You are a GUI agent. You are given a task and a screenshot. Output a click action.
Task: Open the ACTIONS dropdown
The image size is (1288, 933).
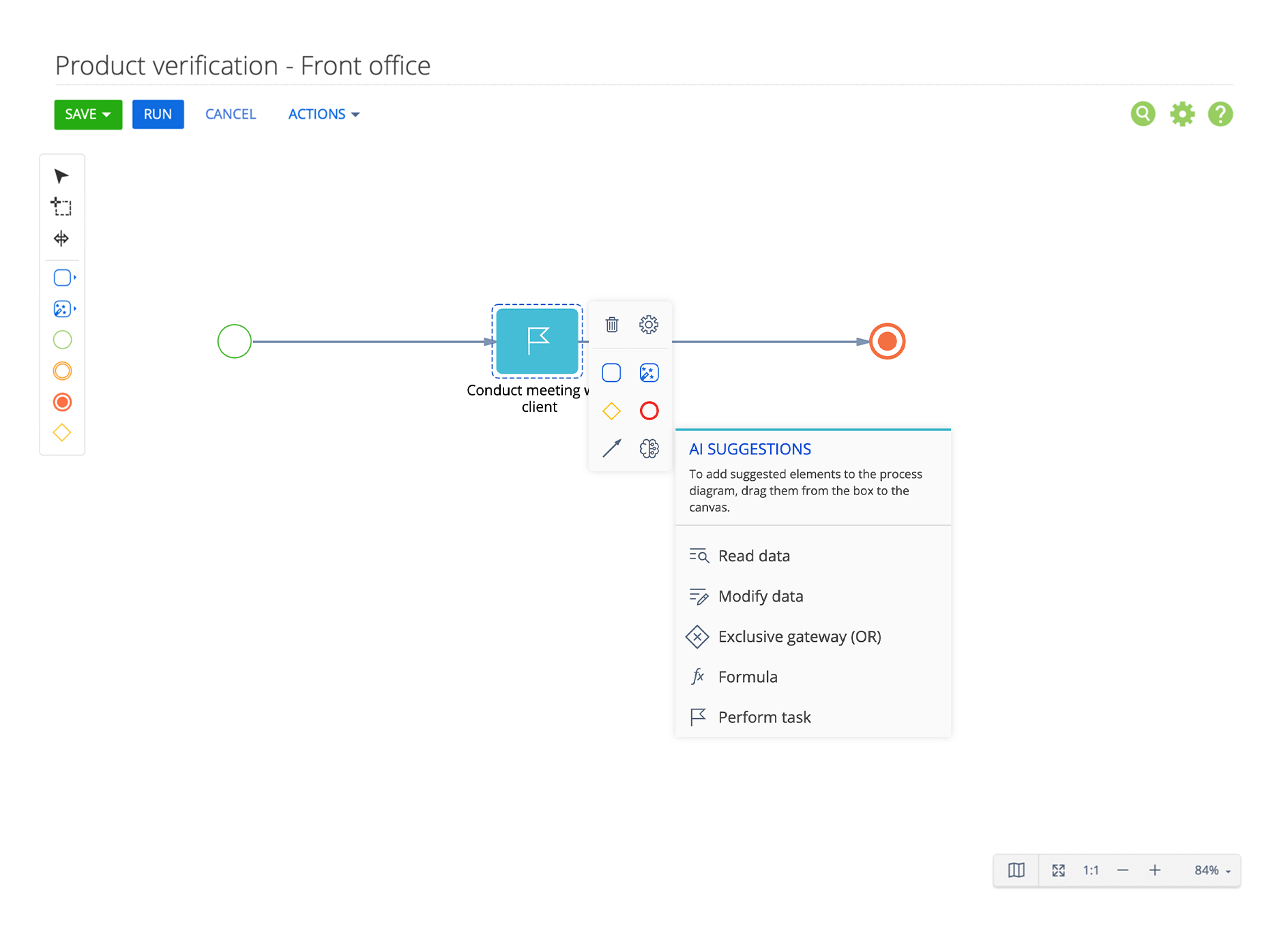click(323, 114)
